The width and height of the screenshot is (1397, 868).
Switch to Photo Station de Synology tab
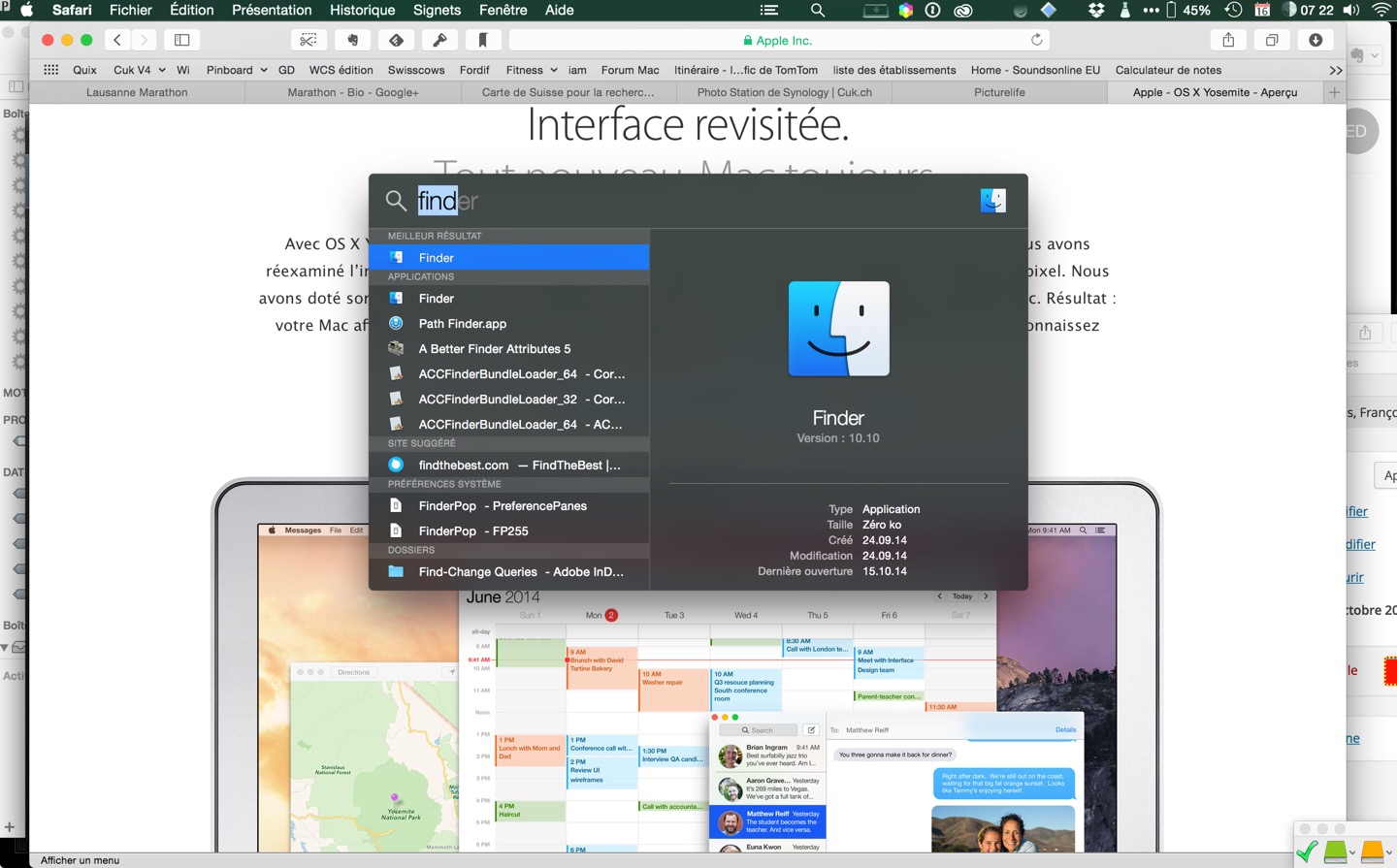pos(784,92)
